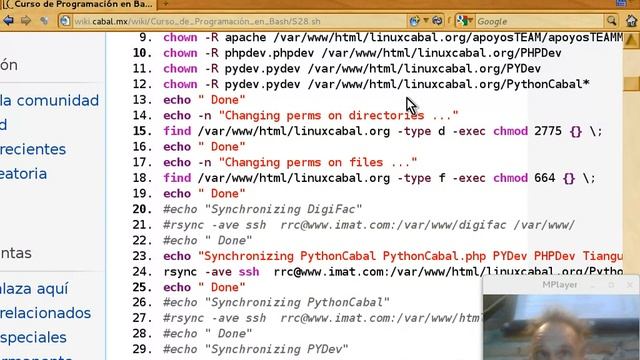Click the partially visible 'd' sidebar link
The width and height of the screenshot is (640, 360).
pyautogui.click(x=4, y=125)
